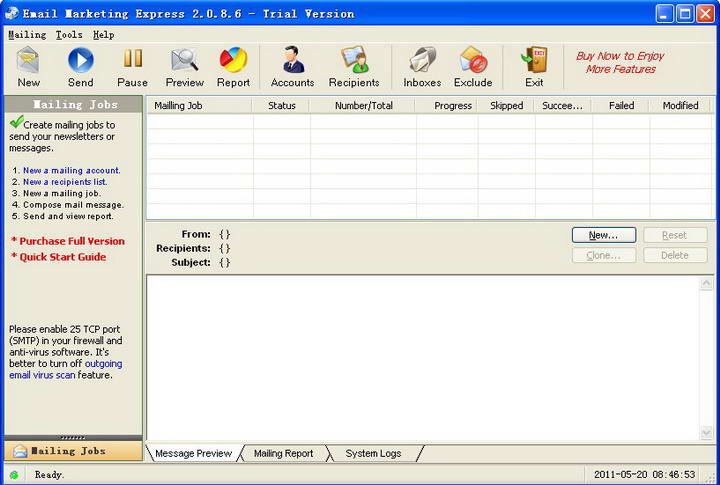Open the Mailing menu
The width and height of the screenshot is (720, 485).
pos(27,35)
